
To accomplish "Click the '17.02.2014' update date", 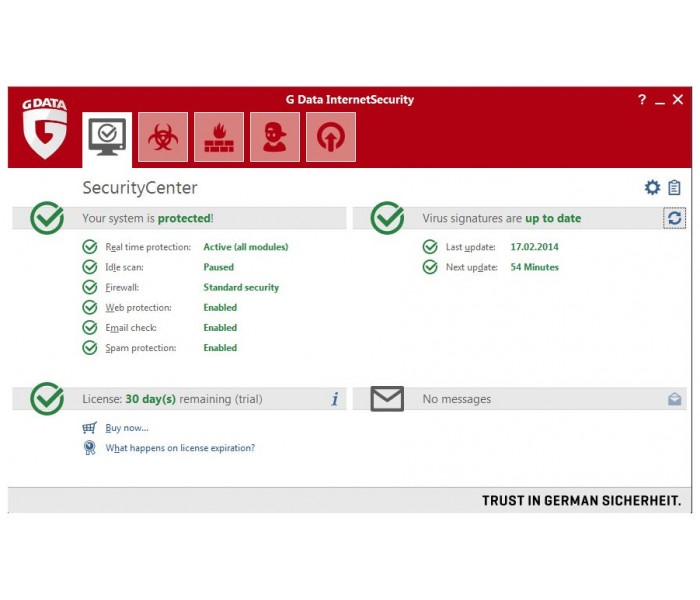I will click(534, 247).
